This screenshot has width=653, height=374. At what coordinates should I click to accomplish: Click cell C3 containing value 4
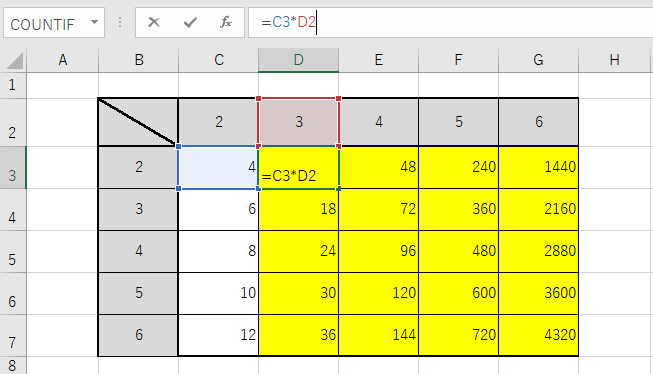point(218,167)
